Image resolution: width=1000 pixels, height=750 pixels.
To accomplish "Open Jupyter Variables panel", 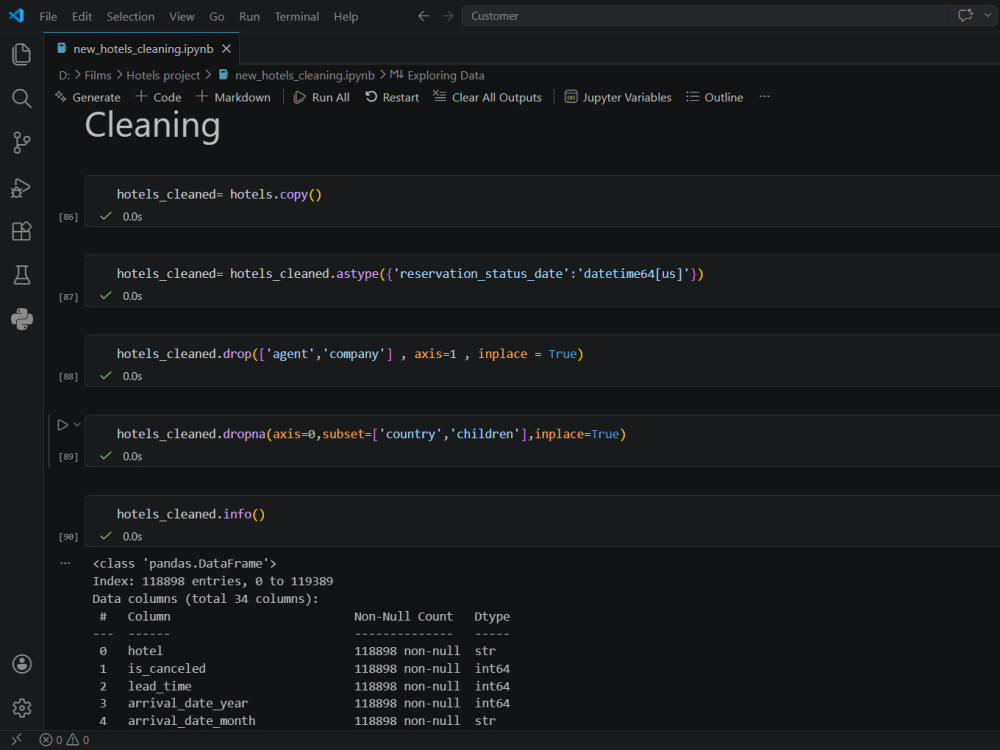I will (618, 97).
